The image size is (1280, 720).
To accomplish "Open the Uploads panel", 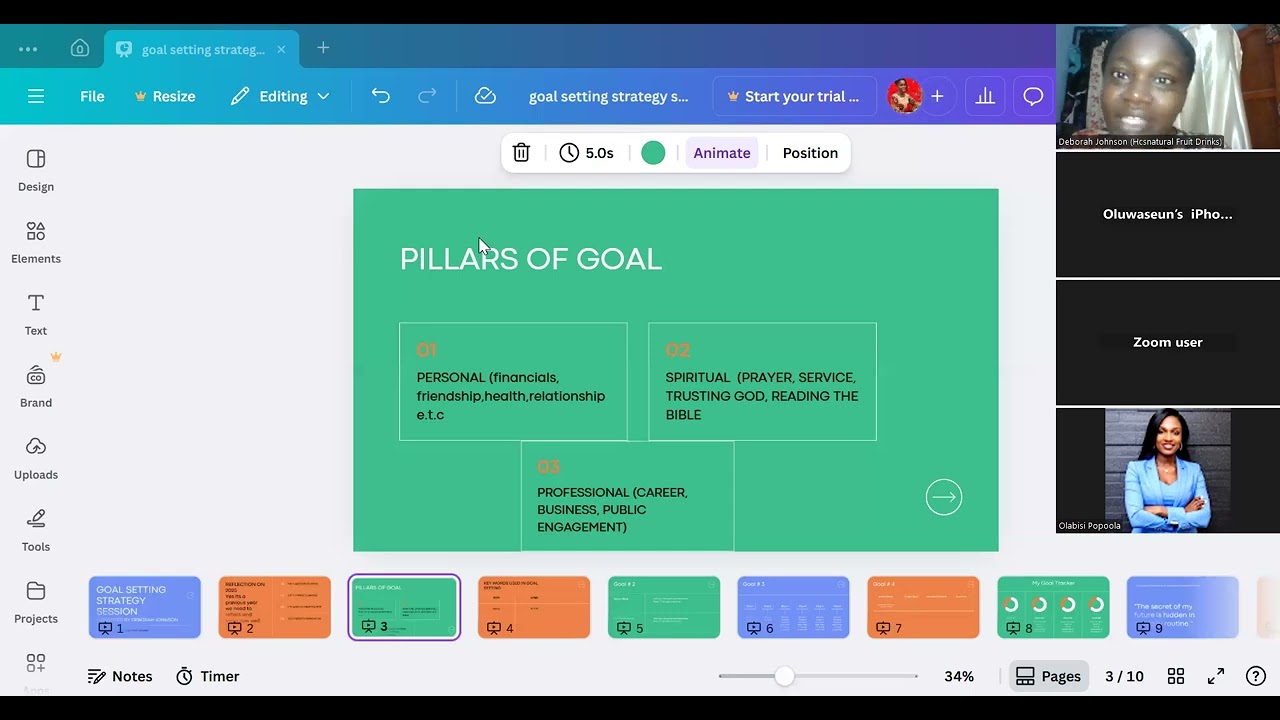I will (36, 458).
